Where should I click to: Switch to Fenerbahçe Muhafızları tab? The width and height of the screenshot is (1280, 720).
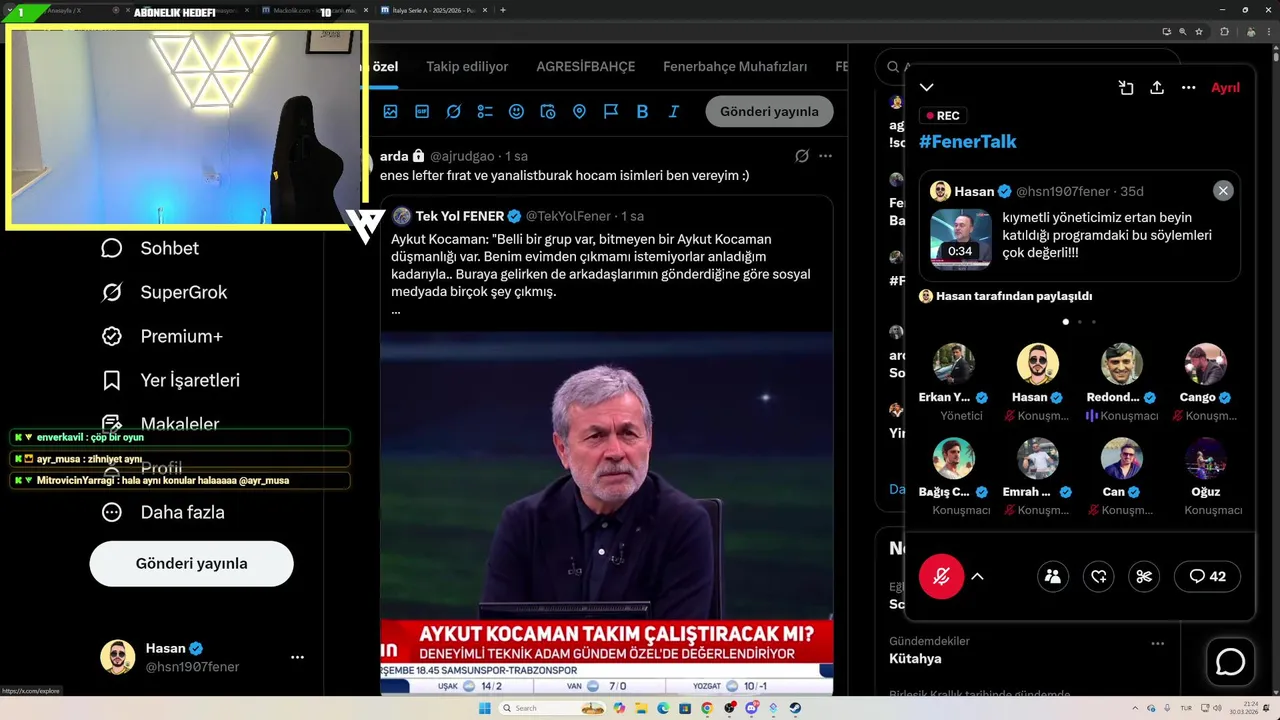(735, 67)
